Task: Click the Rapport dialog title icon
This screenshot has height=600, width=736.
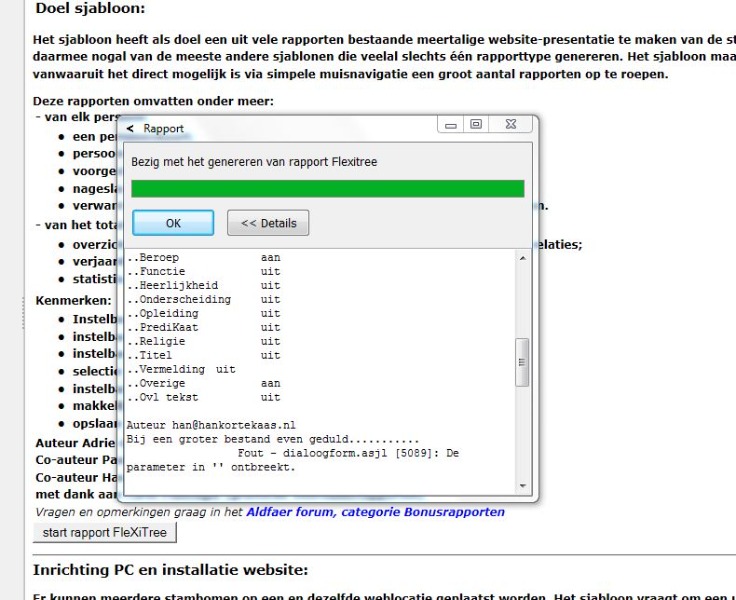Action: [x=131, y=129]
